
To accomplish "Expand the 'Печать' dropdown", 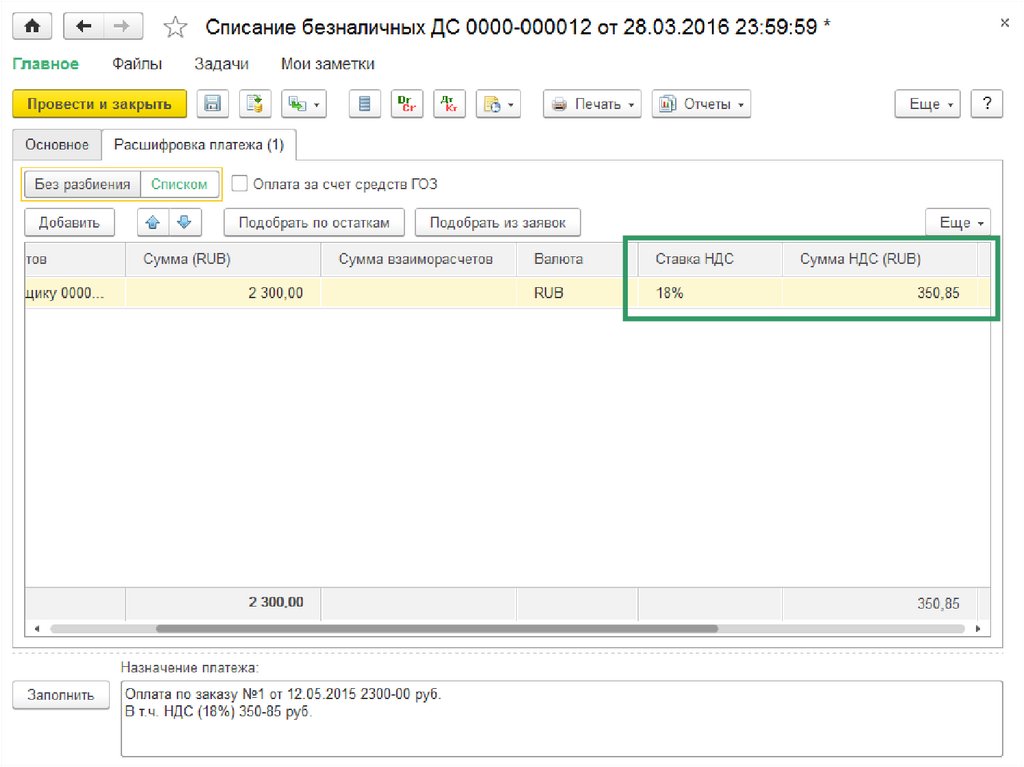I will pyautogui.click(x=592, y=104).
